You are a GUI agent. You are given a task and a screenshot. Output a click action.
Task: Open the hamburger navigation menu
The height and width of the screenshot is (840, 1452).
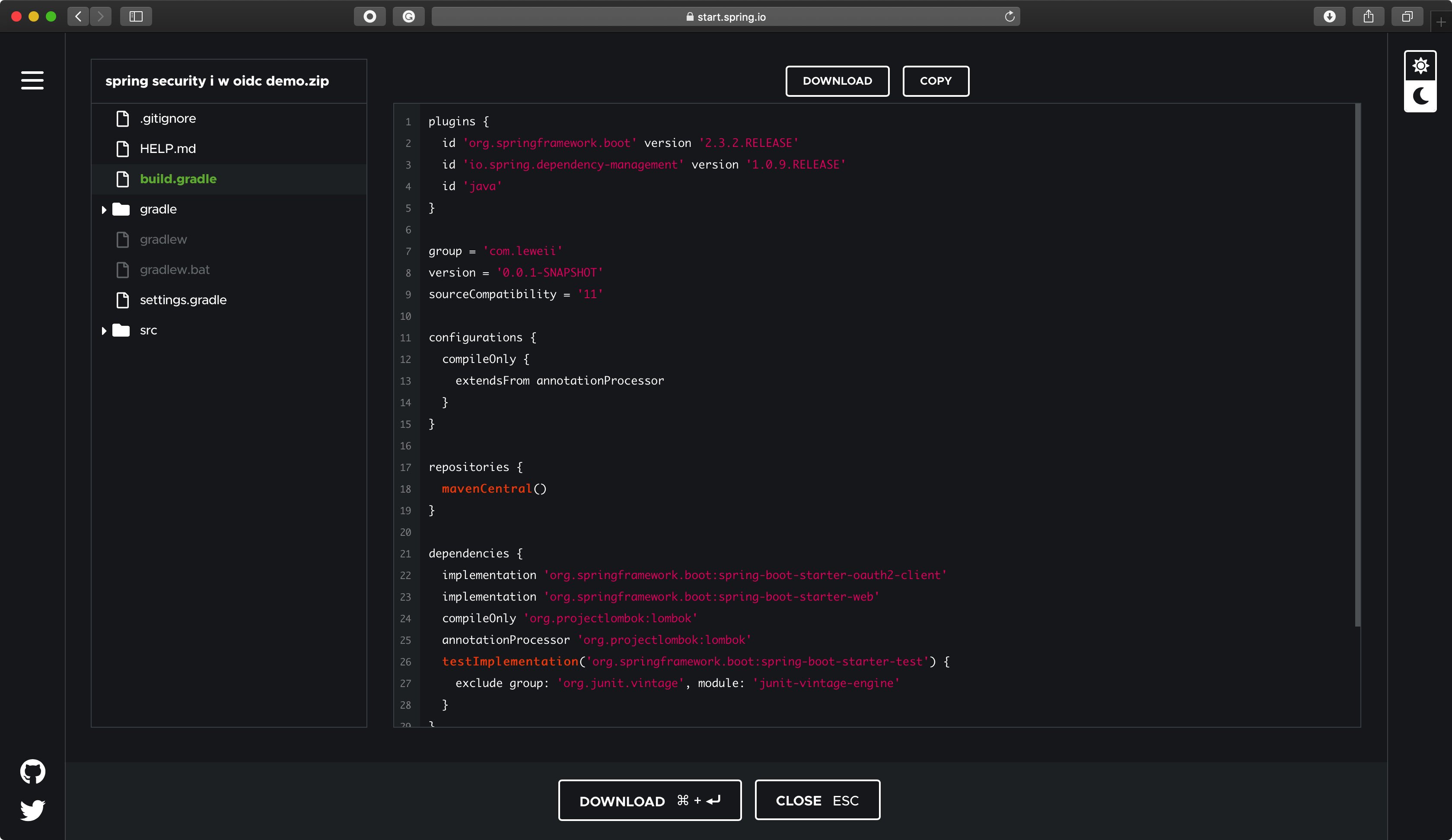point(32,81)
